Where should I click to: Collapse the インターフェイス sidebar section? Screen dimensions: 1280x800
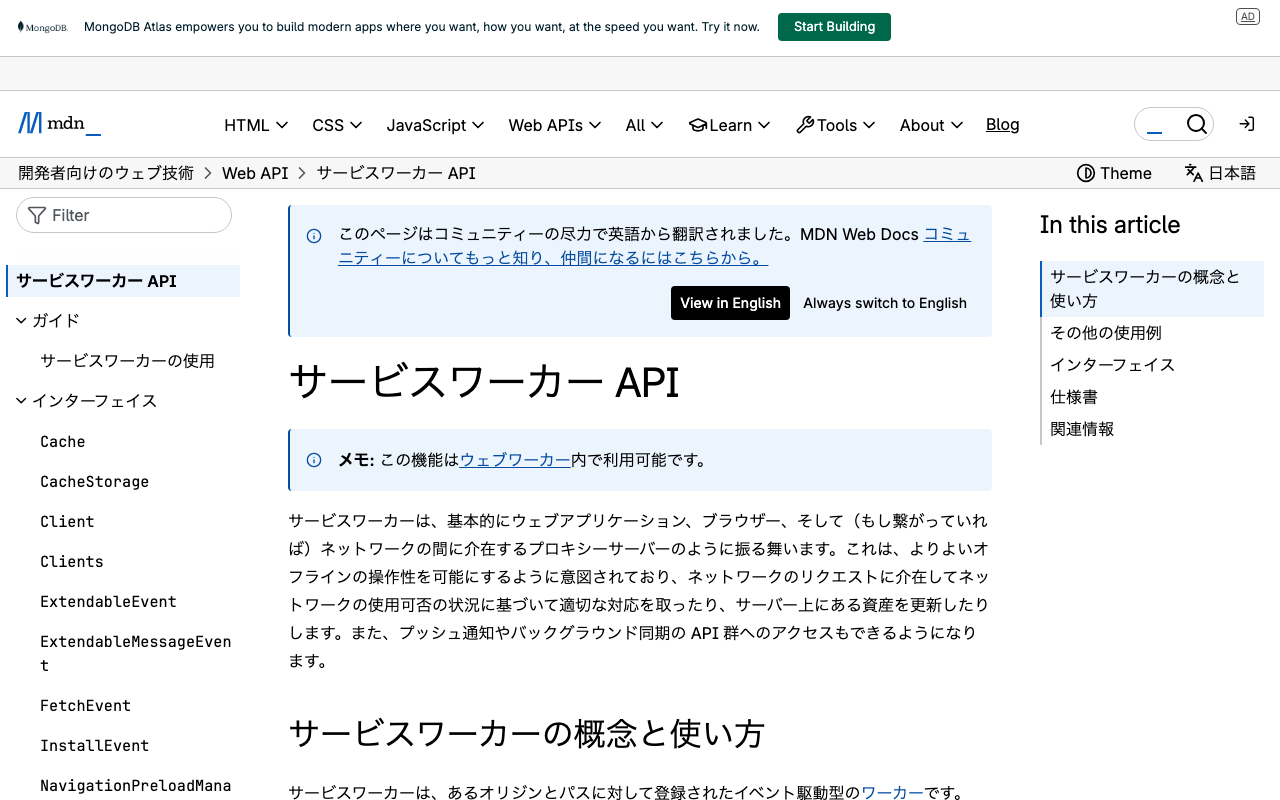tap(21, 400)
